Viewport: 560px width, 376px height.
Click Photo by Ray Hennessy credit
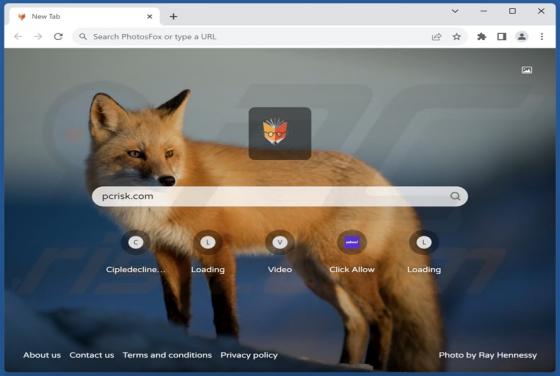click(488, 355)
